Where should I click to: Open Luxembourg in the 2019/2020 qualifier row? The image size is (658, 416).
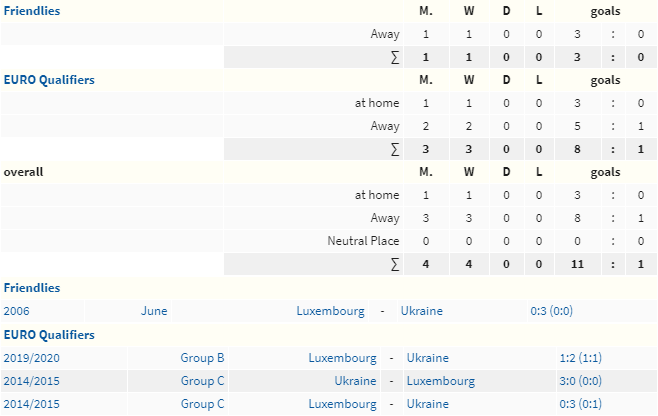click(342, 358)
